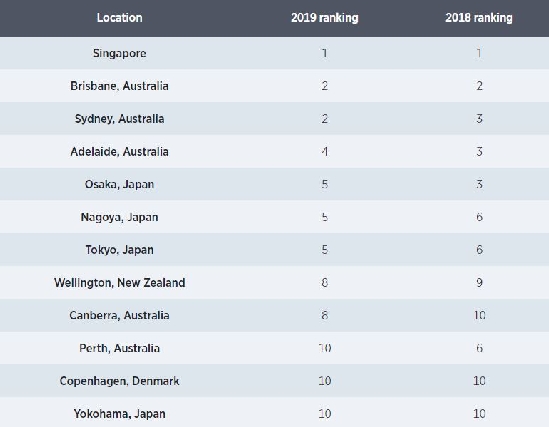Click Sydney, Australia location cell
The width and height of the screenshot is (549, 427).
119,119
